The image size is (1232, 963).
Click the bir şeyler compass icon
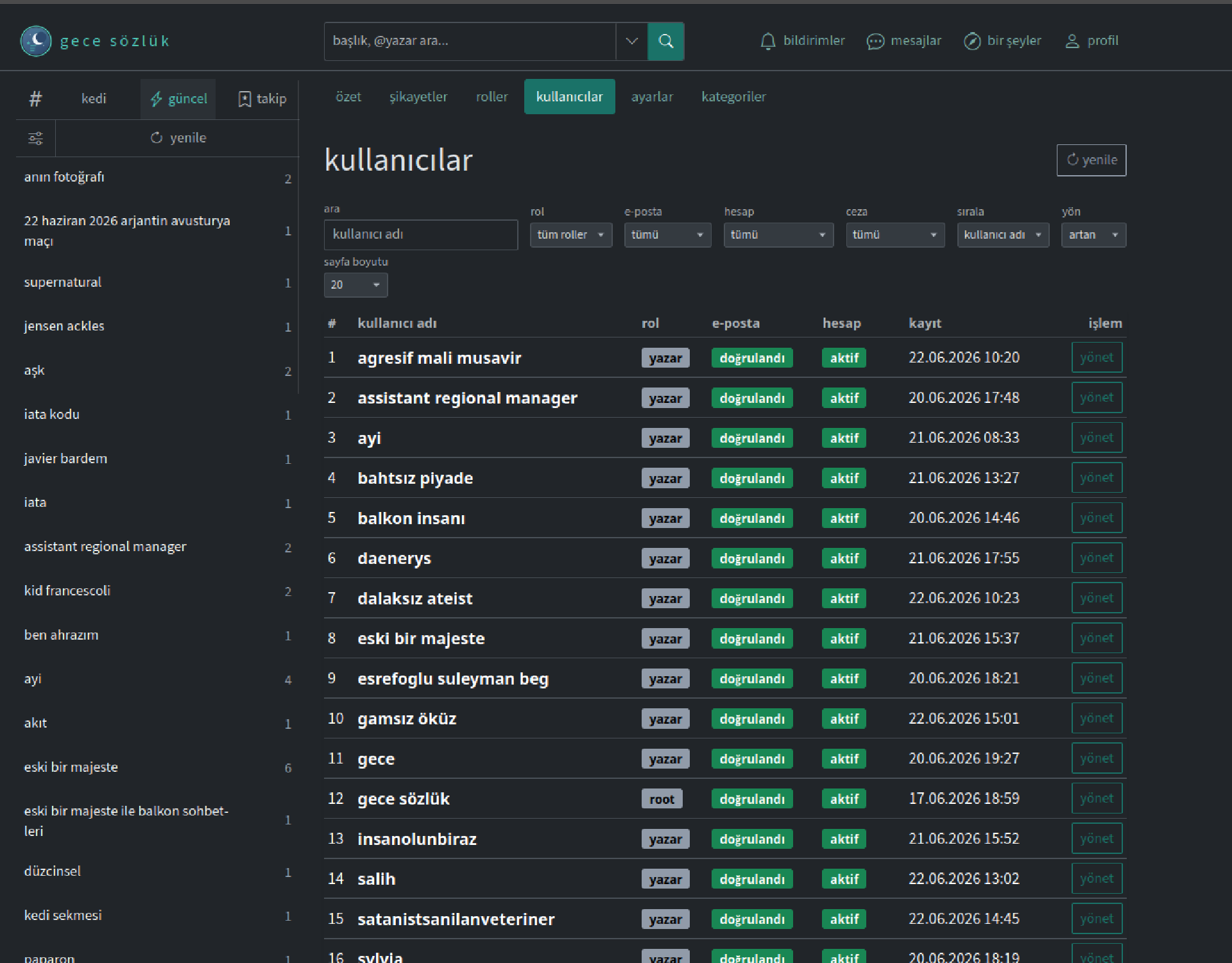coord(972,41)
